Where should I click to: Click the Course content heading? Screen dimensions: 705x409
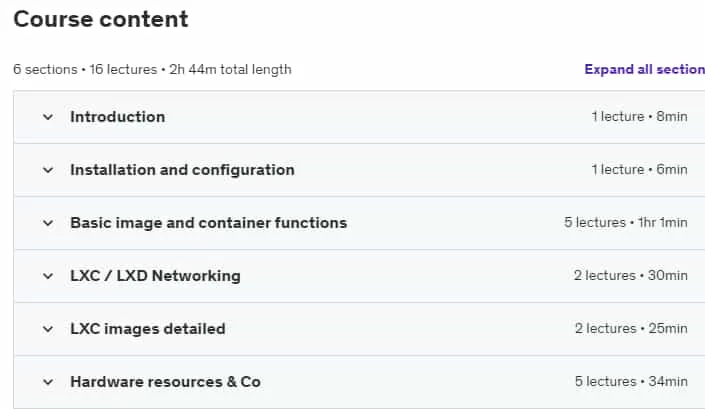point(101,19)
